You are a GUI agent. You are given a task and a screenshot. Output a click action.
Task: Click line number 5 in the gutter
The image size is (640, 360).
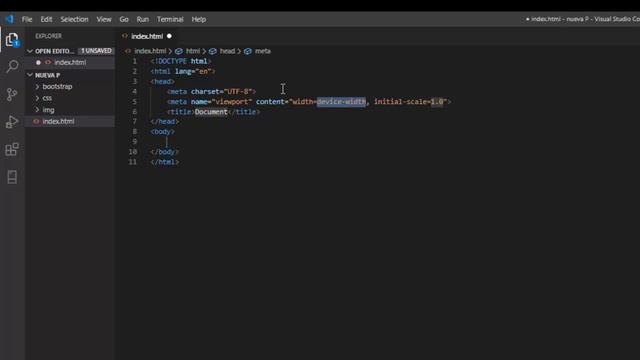(x=135, y=102)
